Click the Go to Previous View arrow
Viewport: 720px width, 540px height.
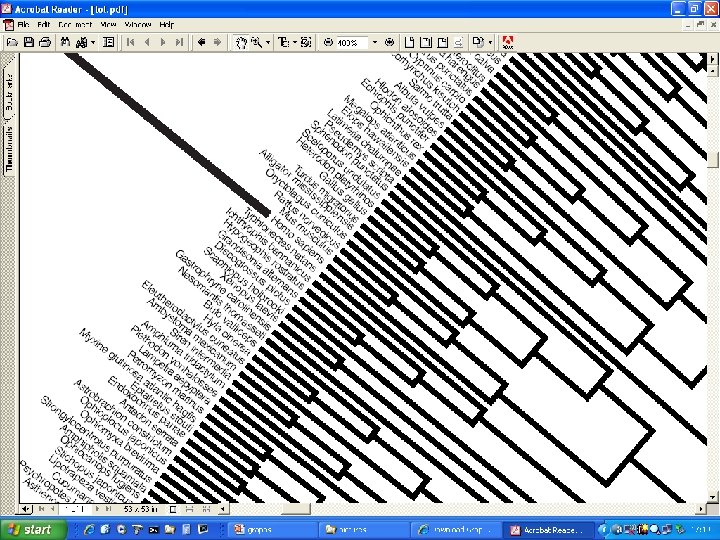tap(201, 43)
